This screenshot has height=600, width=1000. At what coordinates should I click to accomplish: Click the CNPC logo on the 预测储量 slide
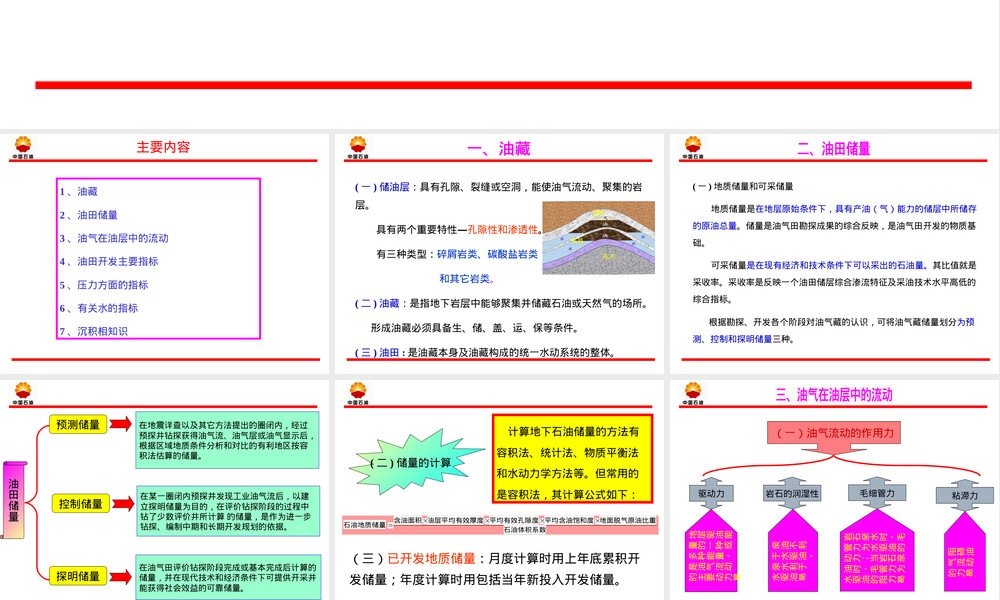(23, 393)
